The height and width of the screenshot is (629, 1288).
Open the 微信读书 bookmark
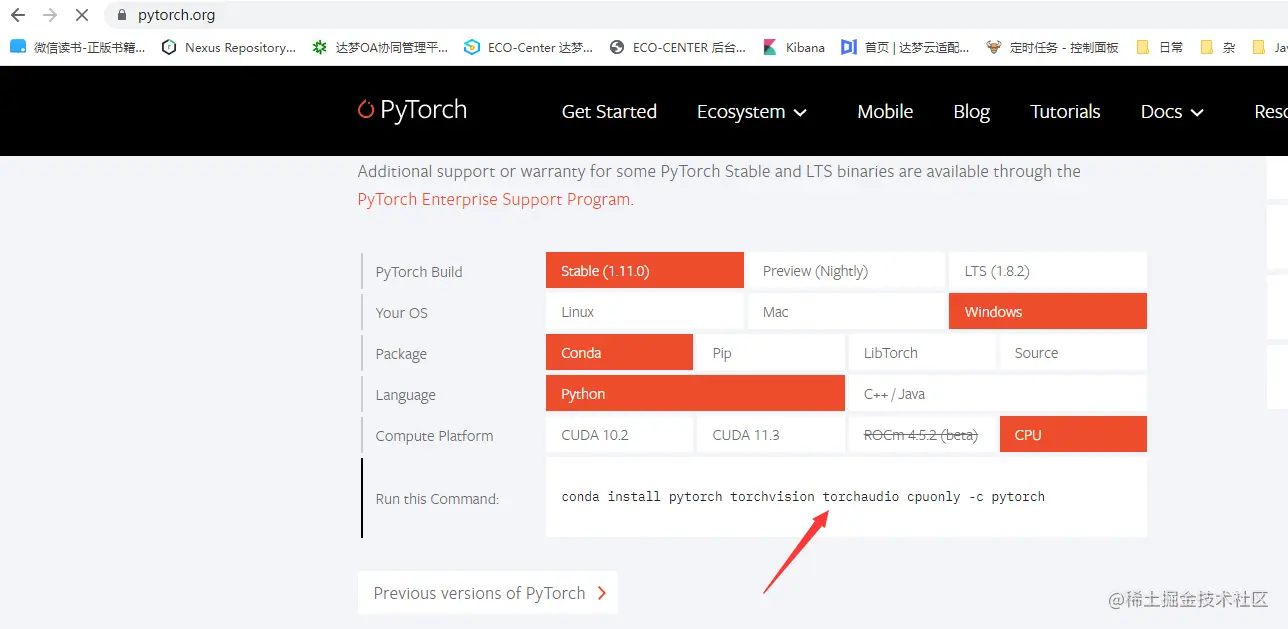click(x=78, y=47)
